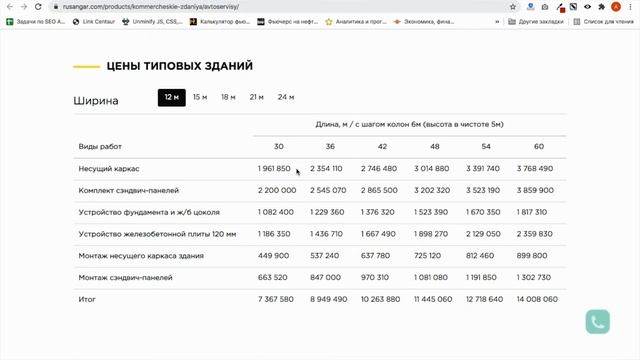
Task: Switch to the 15 м width tab
Action: (x=200, y=98)
